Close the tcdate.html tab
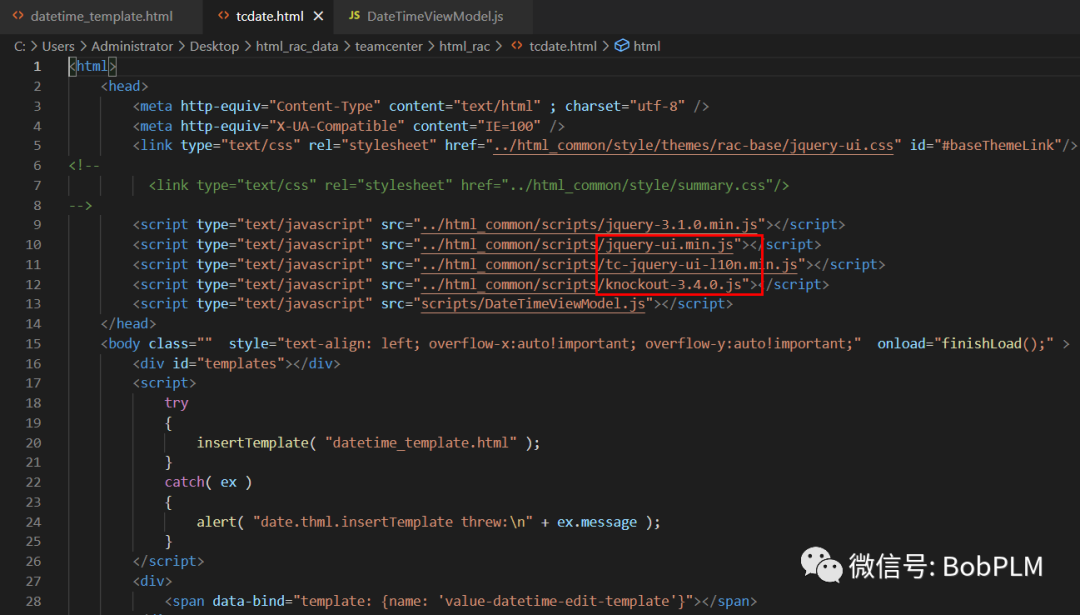This screenshot has width=1080, height=615. (x=318, y=16)
